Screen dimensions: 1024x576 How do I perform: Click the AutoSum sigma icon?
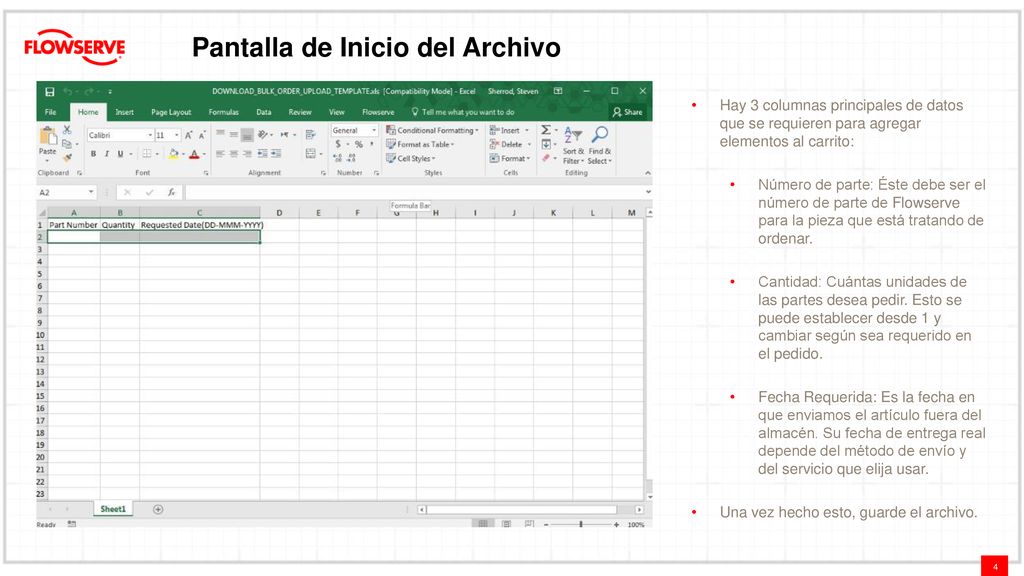(546, 130)
